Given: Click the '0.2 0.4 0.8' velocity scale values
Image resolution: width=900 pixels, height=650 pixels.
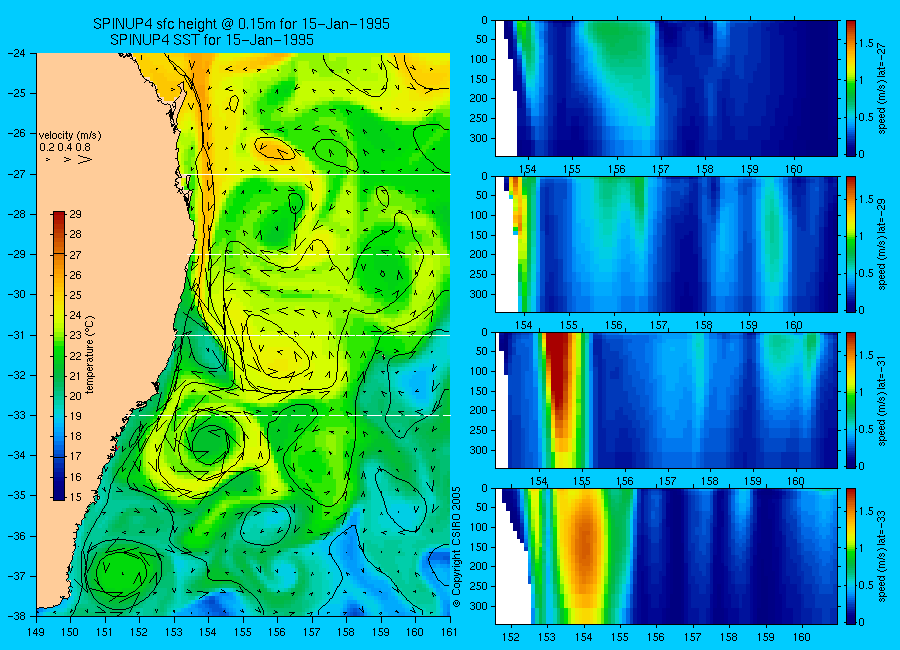Looking at the screenshot, I should 65,147.
